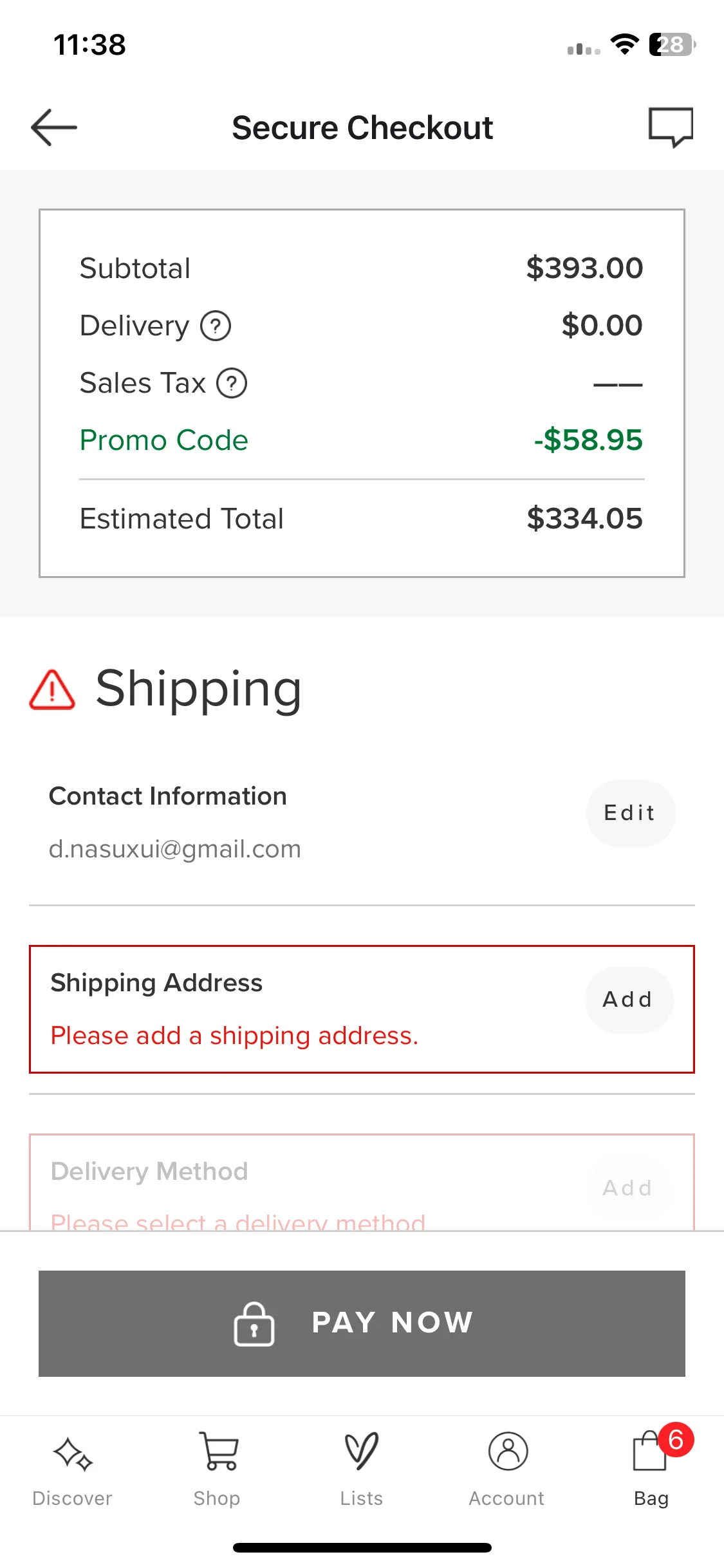Show the Delivery help tooltip icon
724x1568 pixels.
tap(216, 326)
